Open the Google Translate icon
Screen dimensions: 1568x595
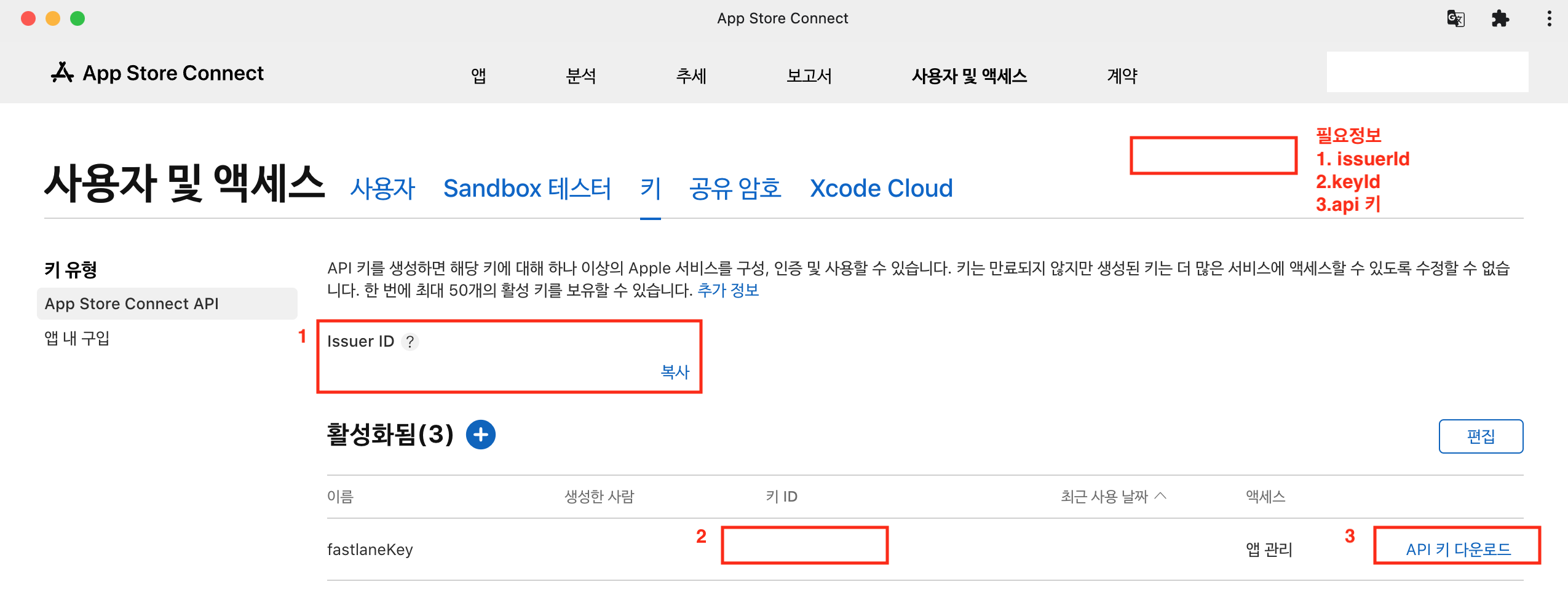point(1455,18)
